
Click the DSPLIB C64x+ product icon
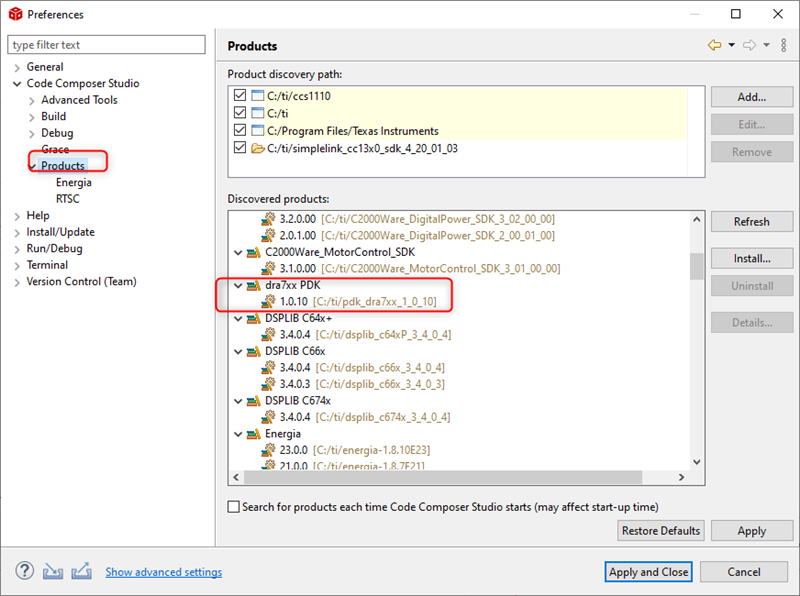point(254,318)
